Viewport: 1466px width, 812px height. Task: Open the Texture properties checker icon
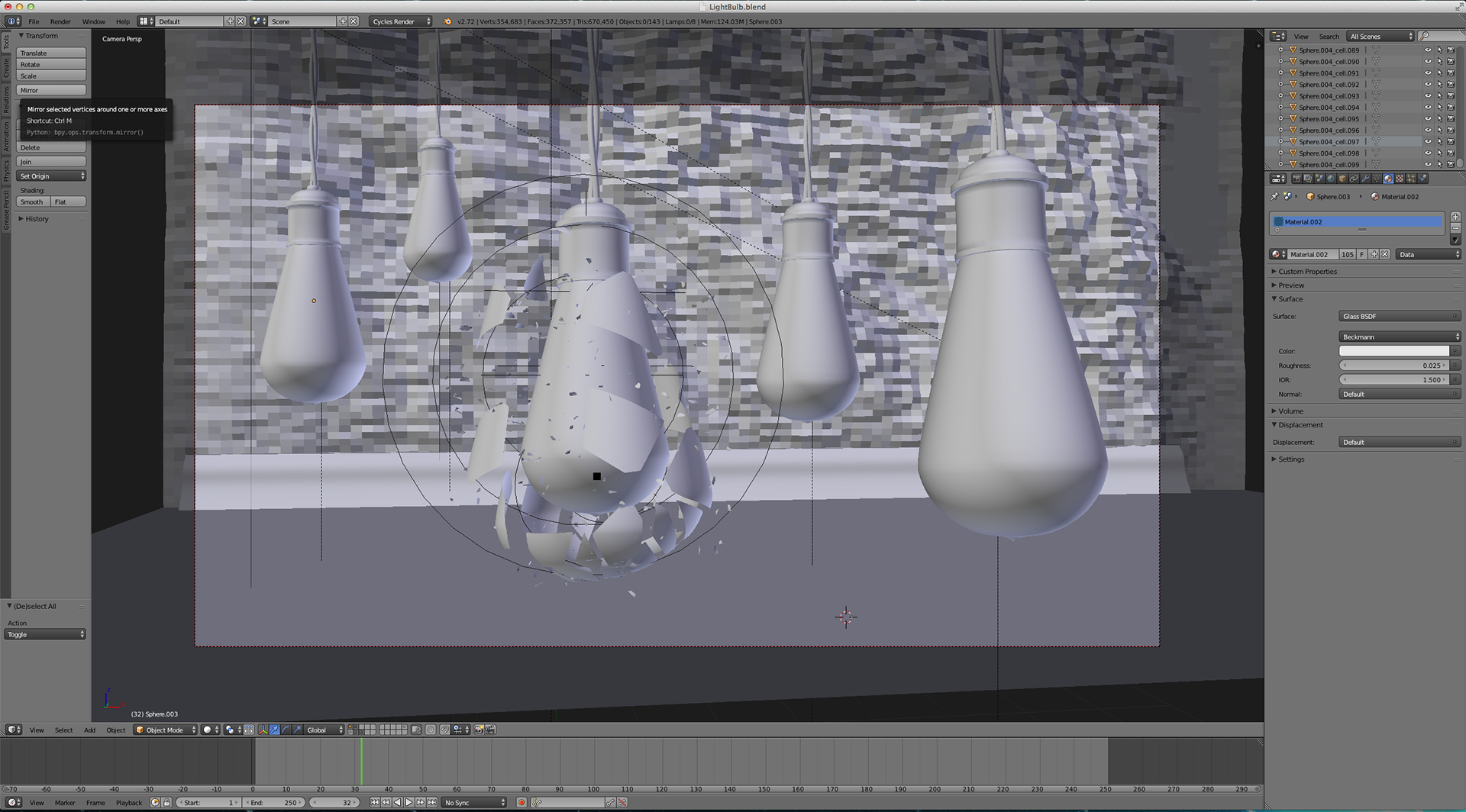1400,179
